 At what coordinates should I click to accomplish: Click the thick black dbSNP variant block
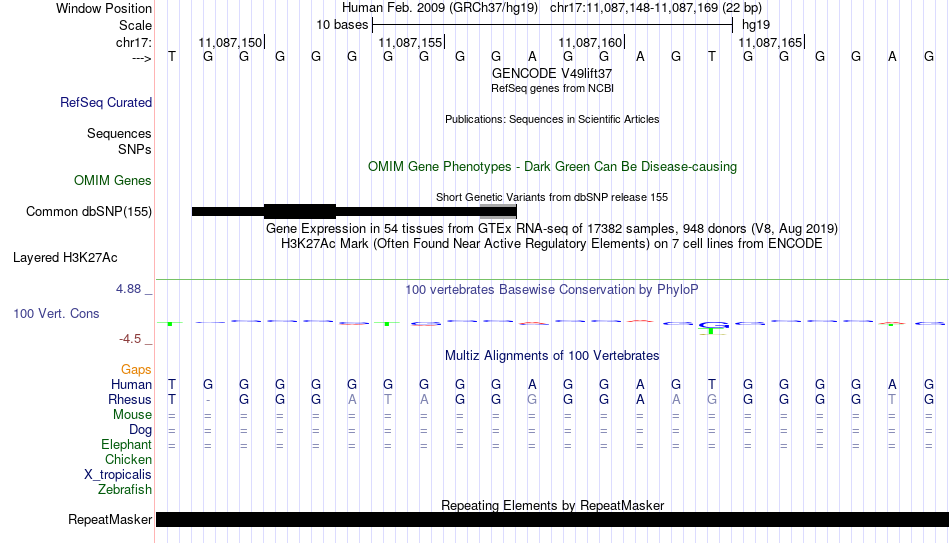tap(300, 212)
